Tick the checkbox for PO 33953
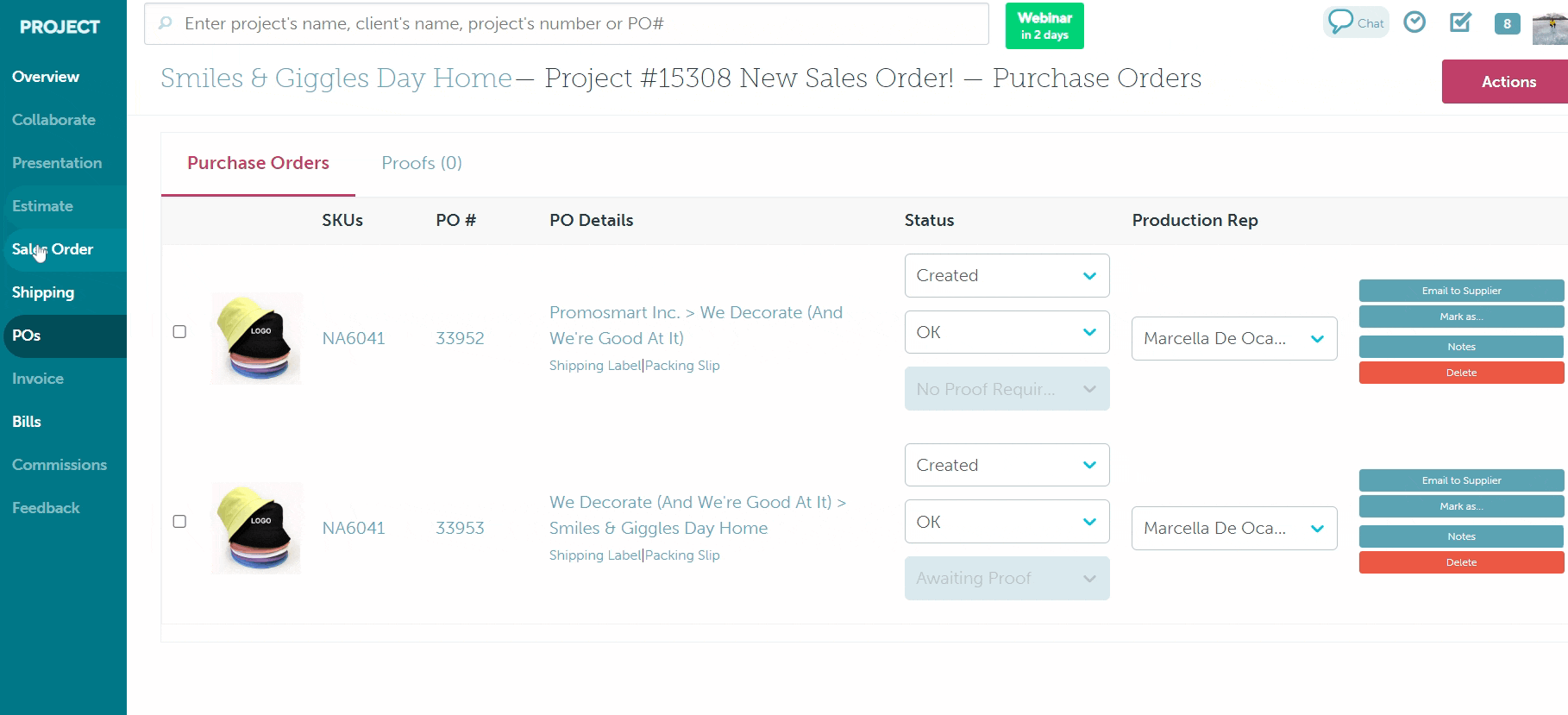The image size is (1568, 715). point(179,522)
